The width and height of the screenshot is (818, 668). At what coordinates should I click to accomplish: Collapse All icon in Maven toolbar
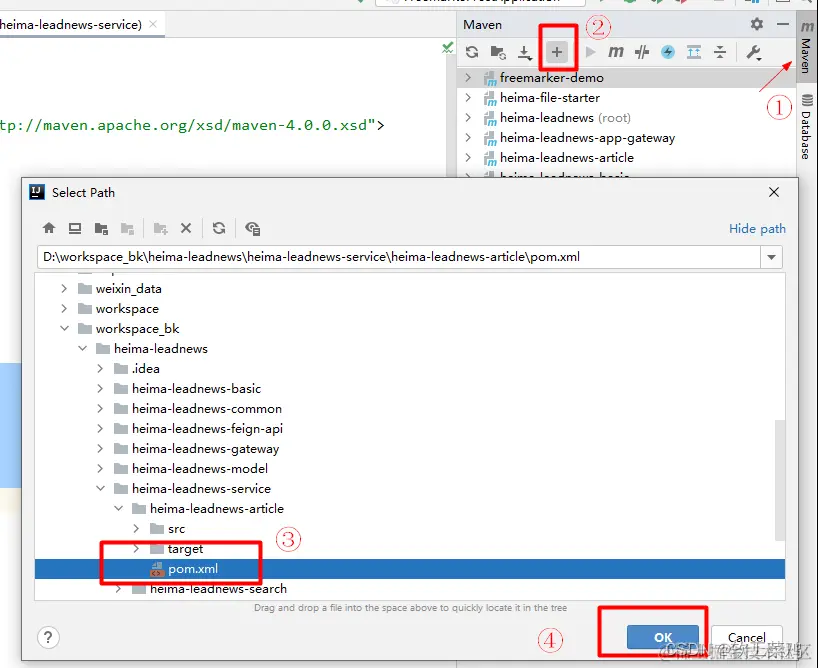coord(720,52)
